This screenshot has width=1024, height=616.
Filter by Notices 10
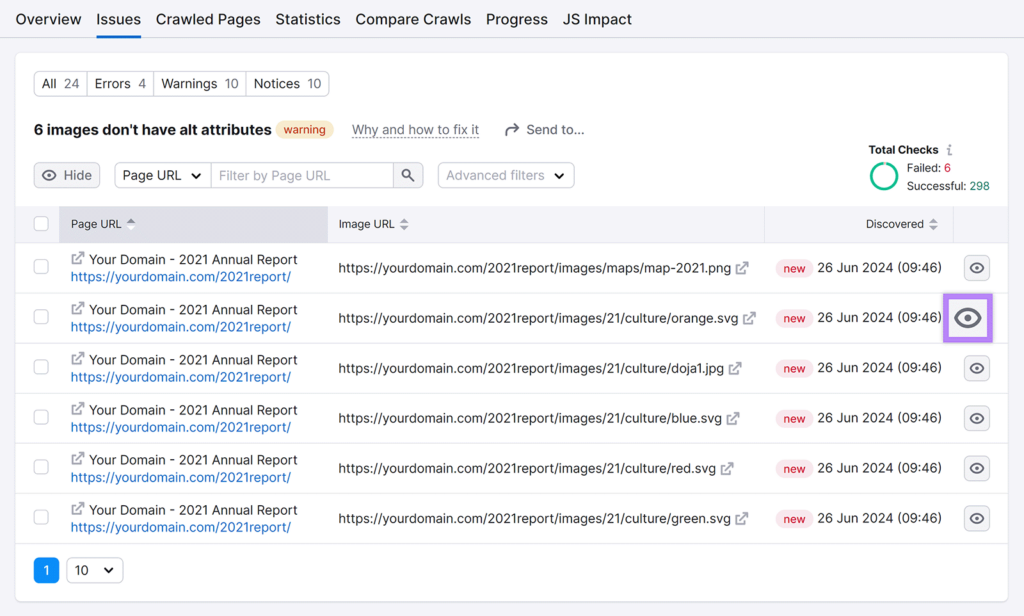(x=287, y=84)
